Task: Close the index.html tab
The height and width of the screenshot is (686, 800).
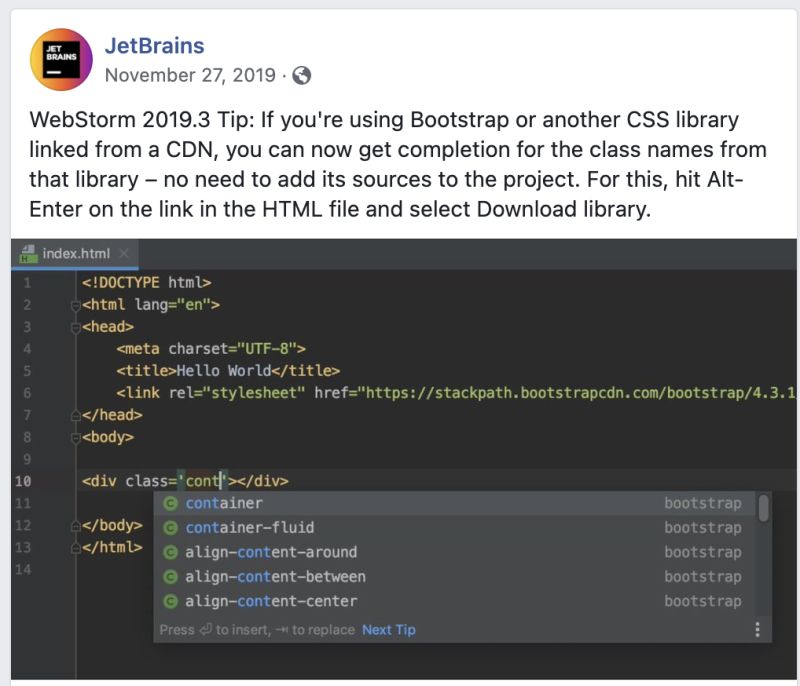Action: click(124, 254)
